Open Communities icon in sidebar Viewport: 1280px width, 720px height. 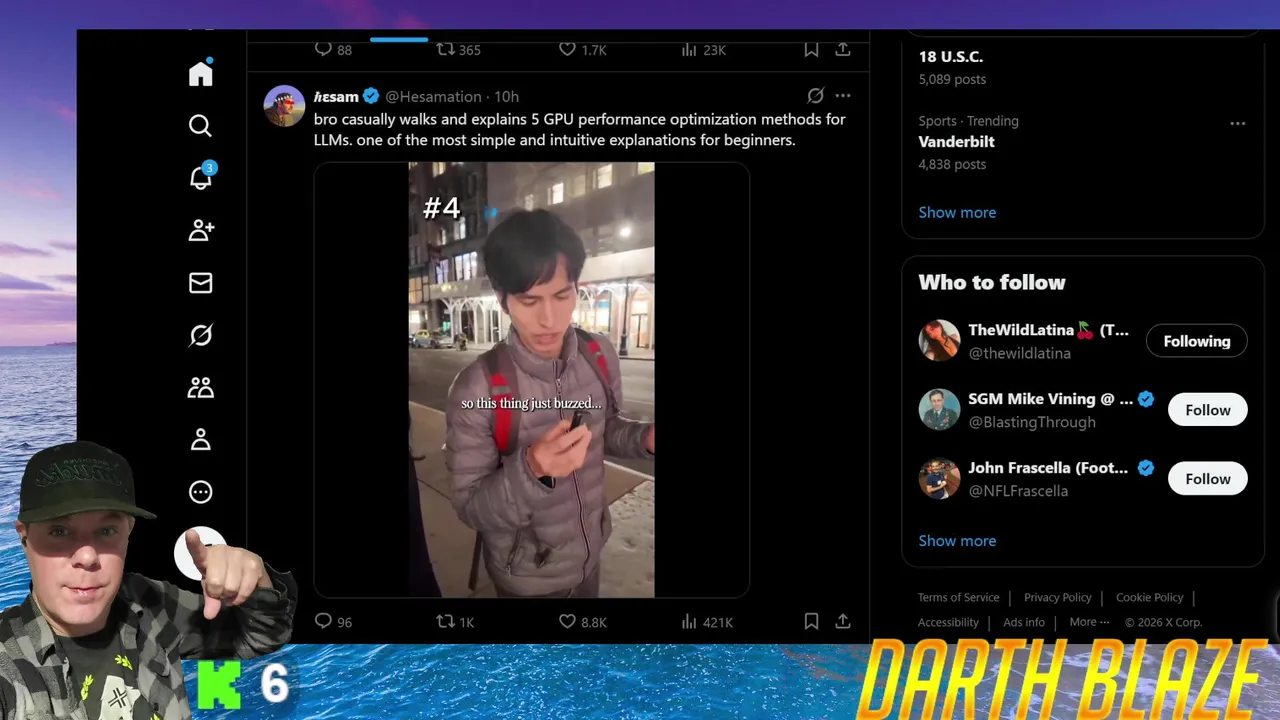click(x=201, y=387)
